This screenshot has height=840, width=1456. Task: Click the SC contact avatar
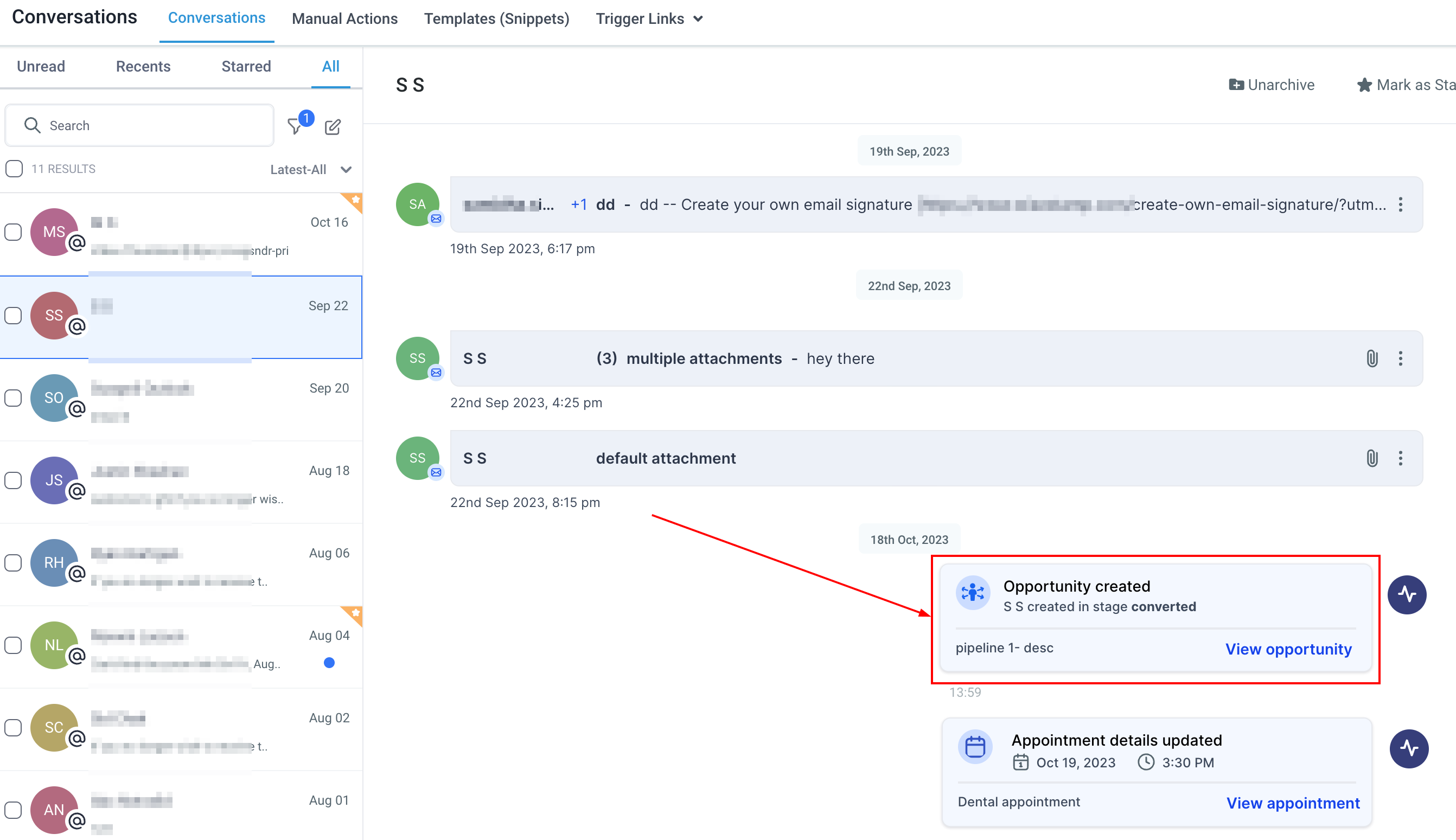(x=54, y=728)
